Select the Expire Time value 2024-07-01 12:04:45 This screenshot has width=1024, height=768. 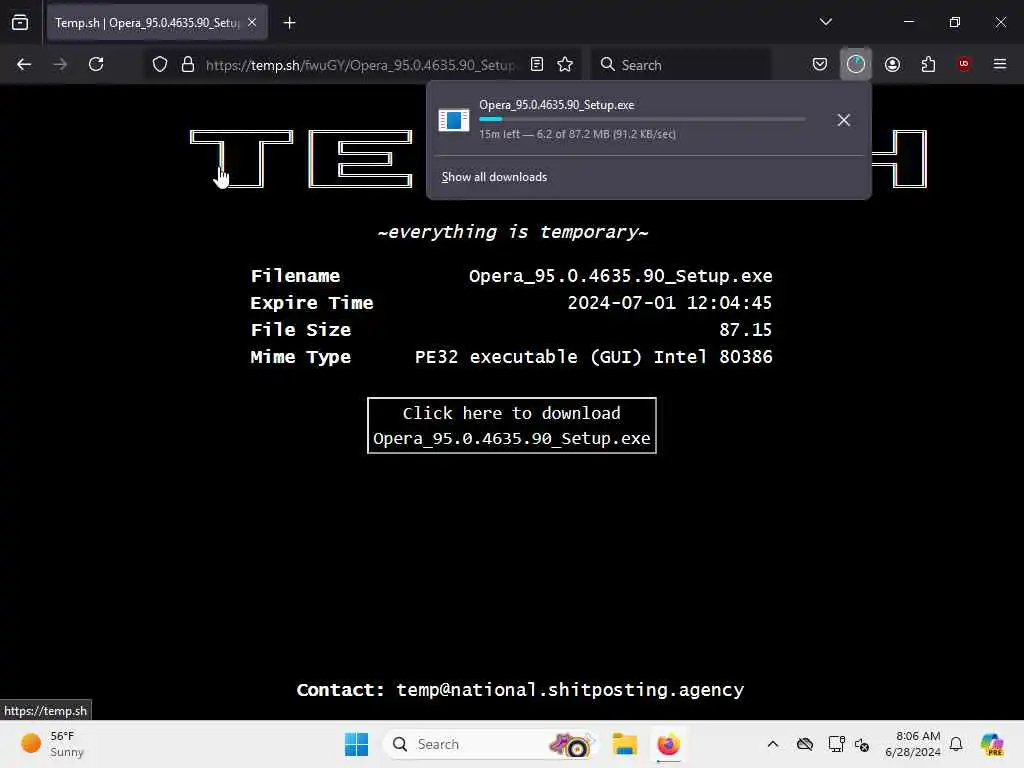pos(669,303)
